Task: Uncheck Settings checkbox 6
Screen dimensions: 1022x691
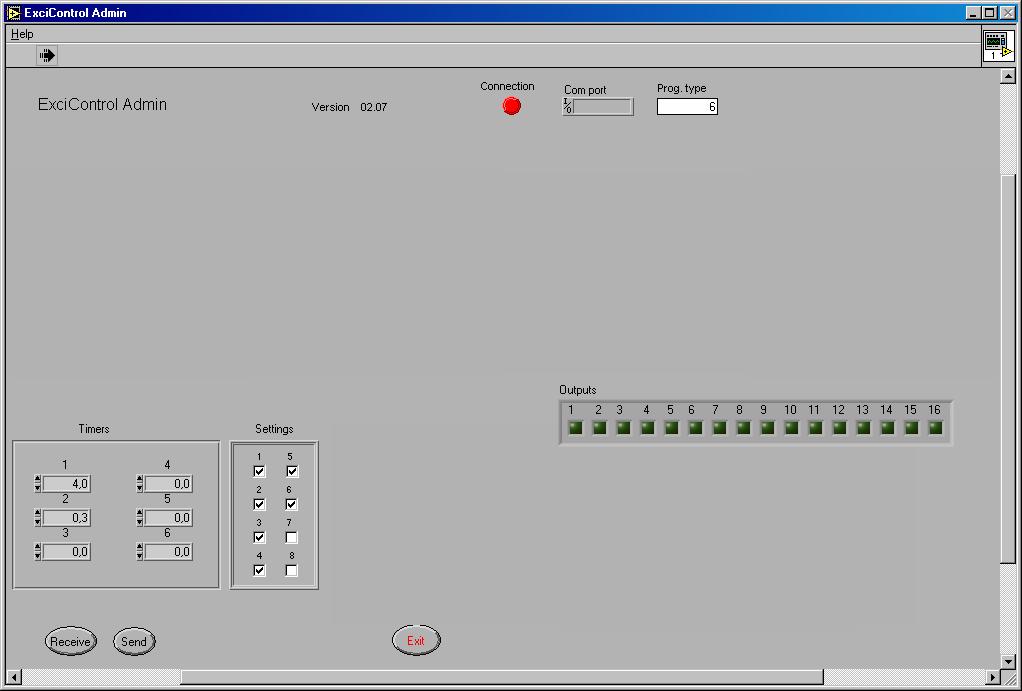Action: click(x=291, y=504)
